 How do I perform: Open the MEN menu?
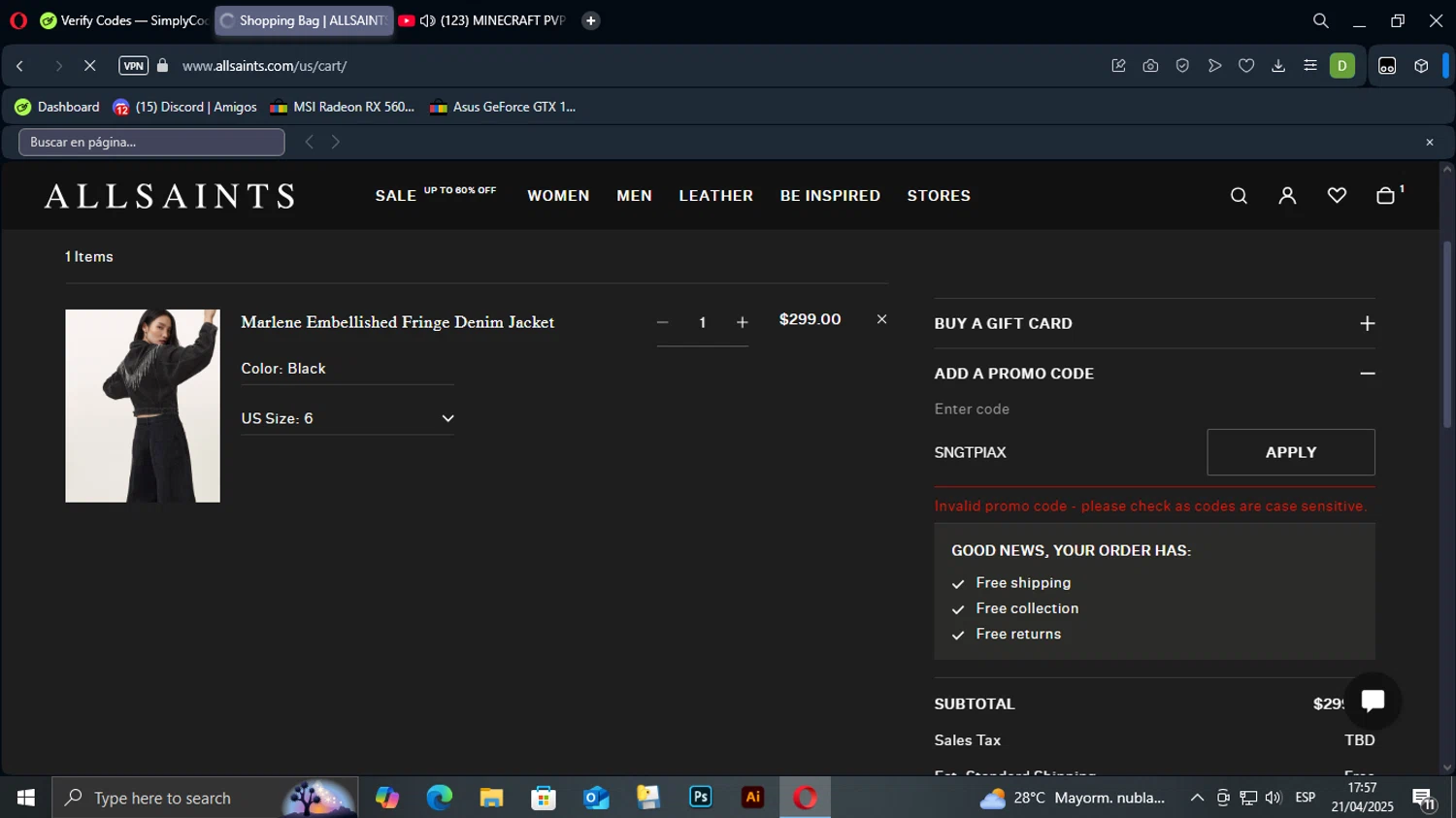pyautogui.click(x=634, y=196)
